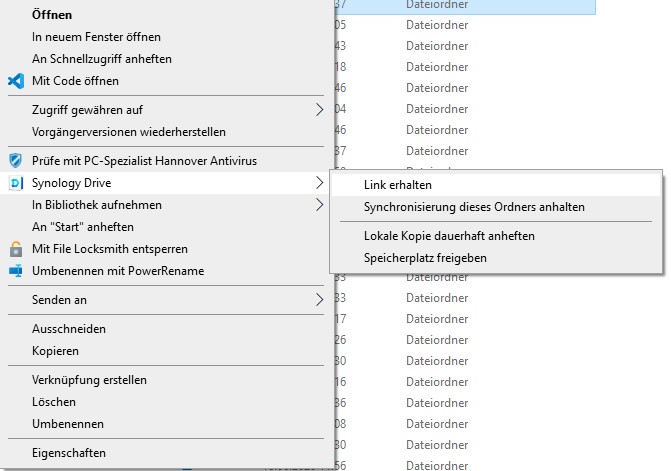Expand the In Bibliothek aufnehmen arrow
This screenshot has height=471, width=671.
pos(320,205)
